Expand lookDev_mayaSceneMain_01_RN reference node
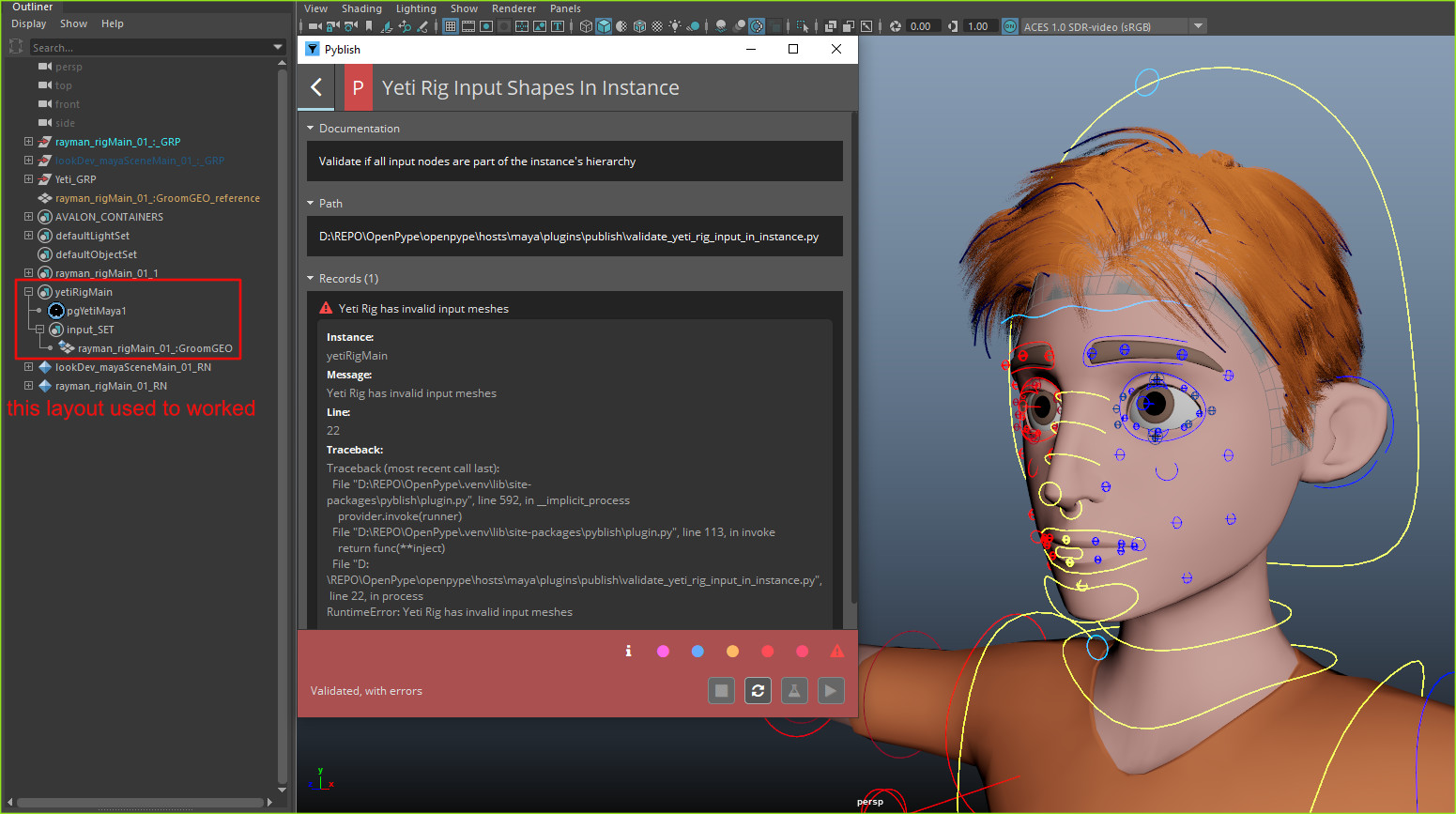Image resolution: width=1456 pixels, height=814 pixels. click(x=28, y=367)
